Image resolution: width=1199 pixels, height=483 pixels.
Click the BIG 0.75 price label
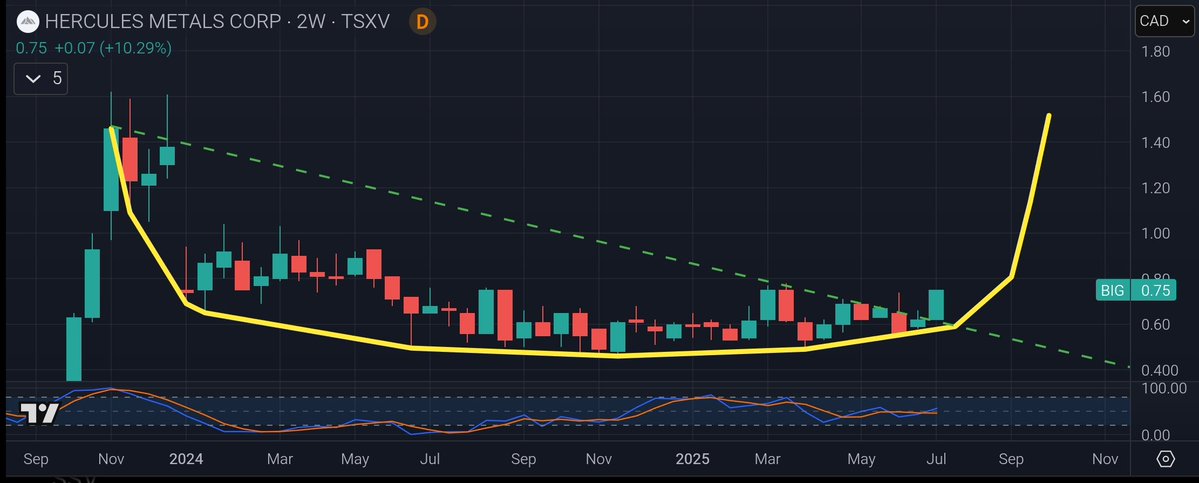1136,290
